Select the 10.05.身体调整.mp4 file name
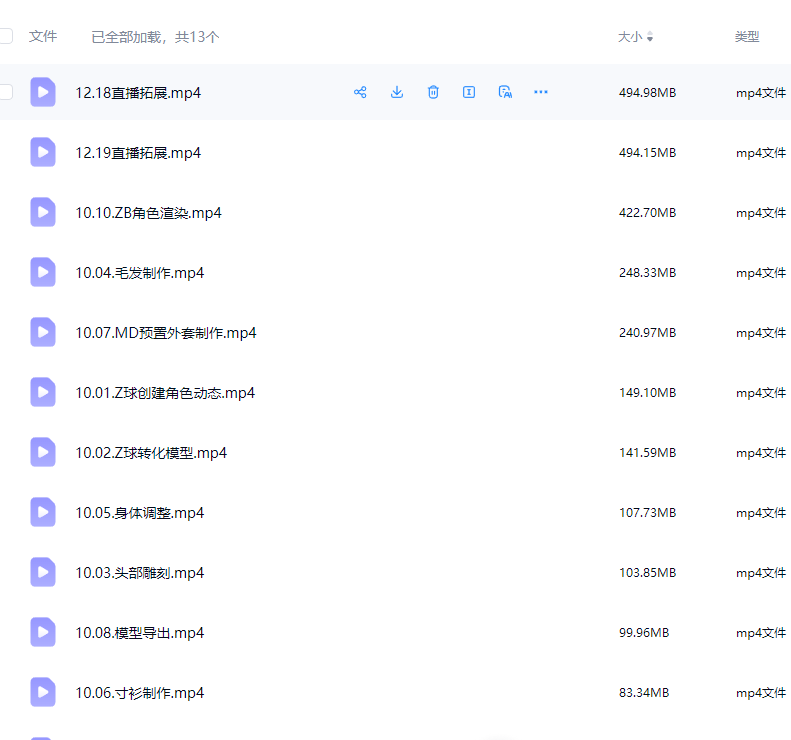 (x=140, y=513)
